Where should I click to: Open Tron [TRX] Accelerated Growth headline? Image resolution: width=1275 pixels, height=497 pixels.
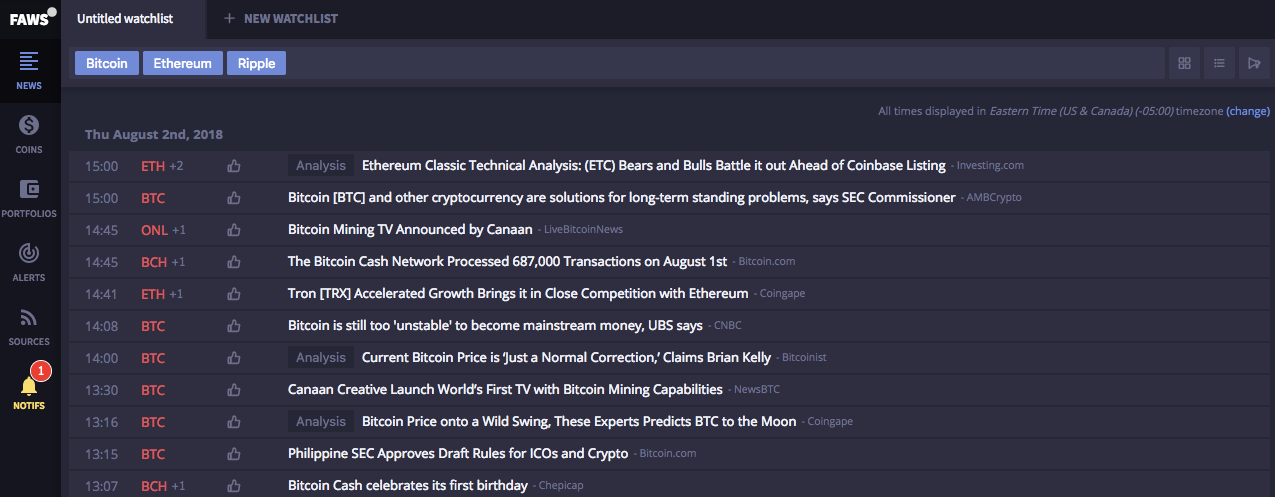518,294
